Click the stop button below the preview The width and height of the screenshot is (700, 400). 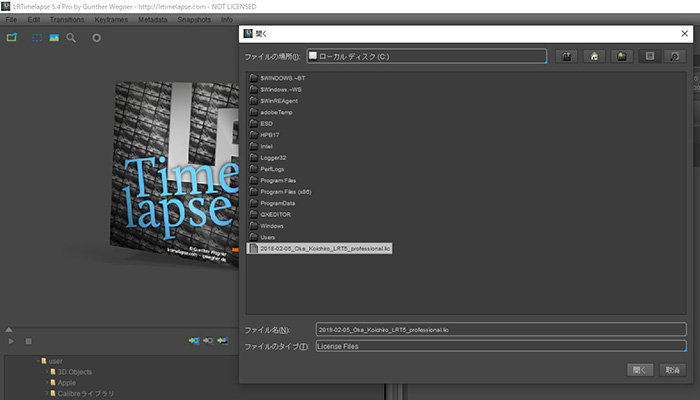click(x=28, y=341)
